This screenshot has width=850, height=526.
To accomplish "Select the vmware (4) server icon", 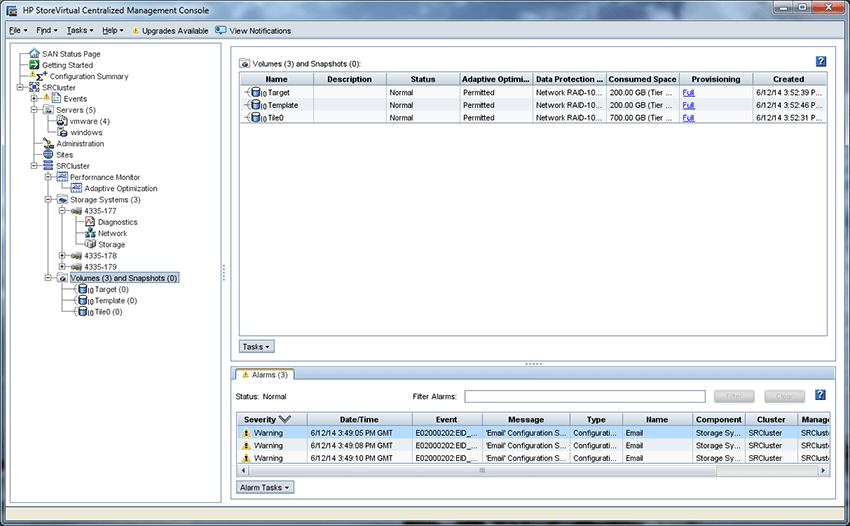I will [62, 121].
